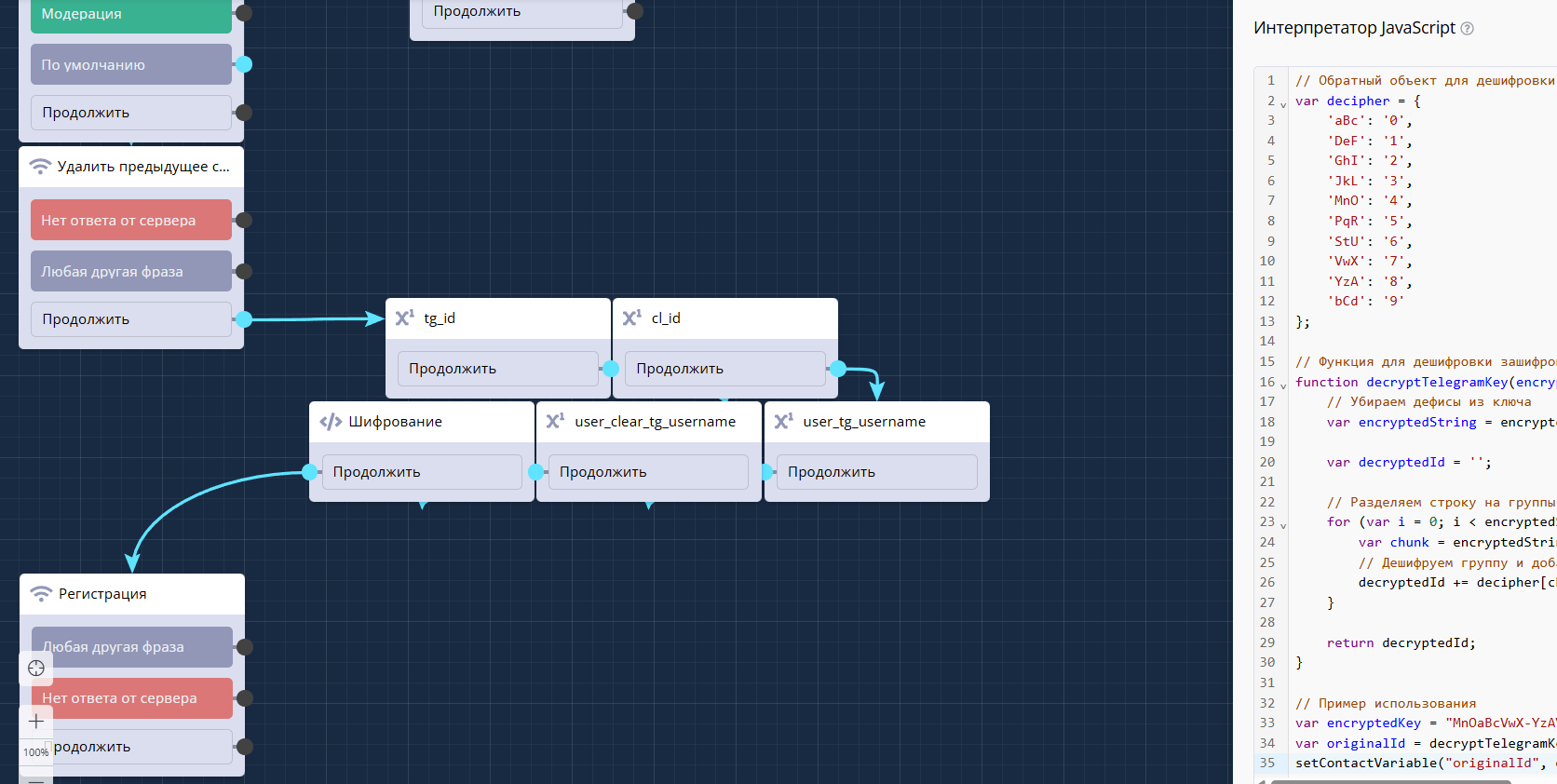Click the connector dot of По умолчанию

pyautogui.click(x=244, y=64)
